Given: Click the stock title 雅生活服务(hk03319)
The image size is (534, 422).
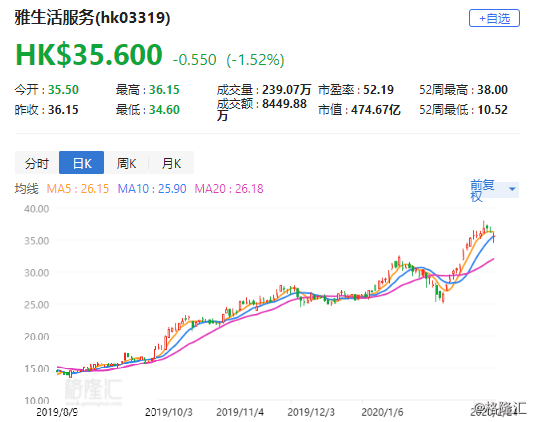Looking at the screenshot, I should 92,17.
